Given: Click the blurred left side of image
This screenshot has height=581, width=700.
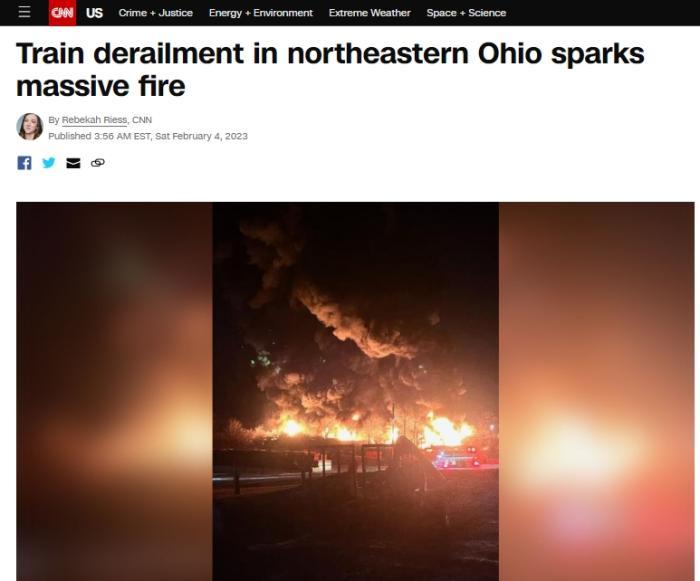Looking at the screenshot, I should click(x=114, y=392).
